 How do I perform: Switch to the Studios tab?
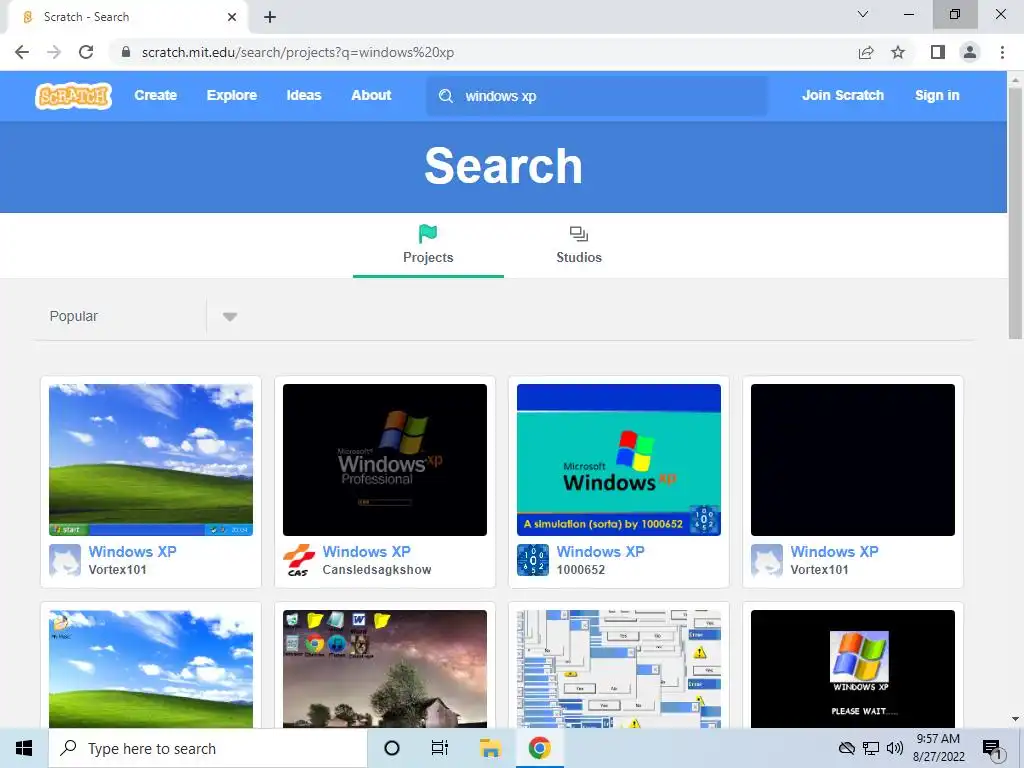(x=579, y=245)
